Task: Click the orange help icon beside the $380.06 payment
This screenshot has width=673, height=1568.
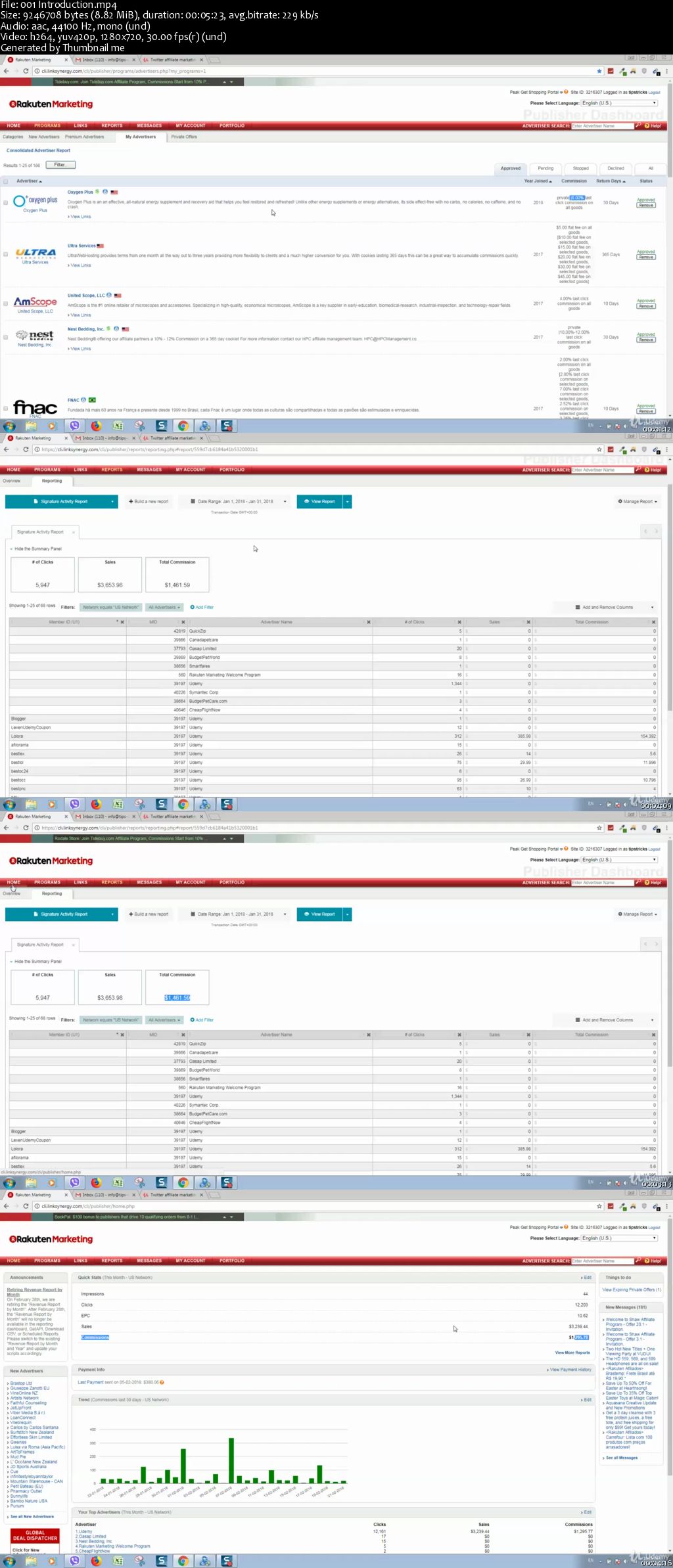Action: click(162, 1382)
